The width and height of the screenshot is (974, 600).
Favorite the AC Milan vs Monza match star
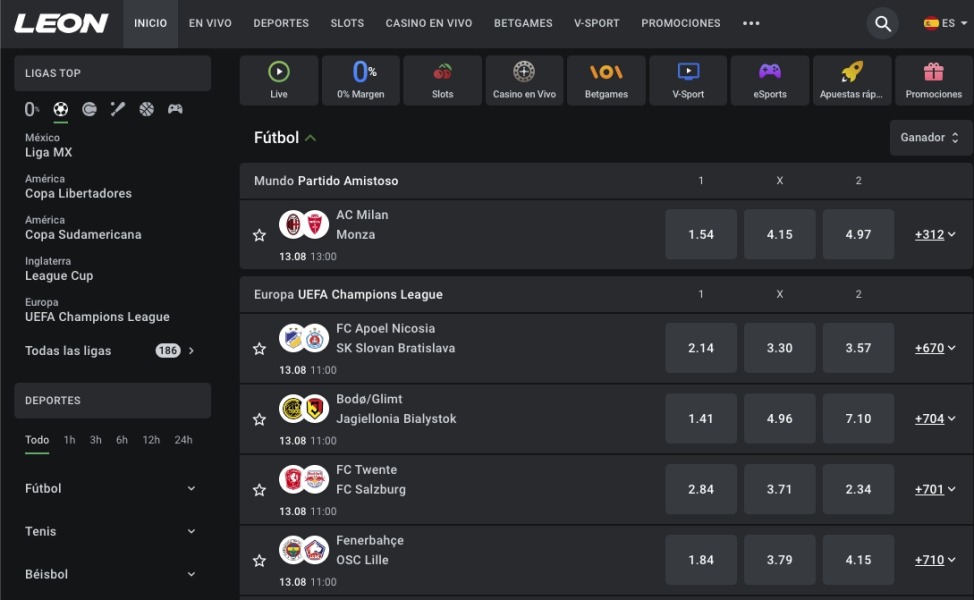coord(260,235)
